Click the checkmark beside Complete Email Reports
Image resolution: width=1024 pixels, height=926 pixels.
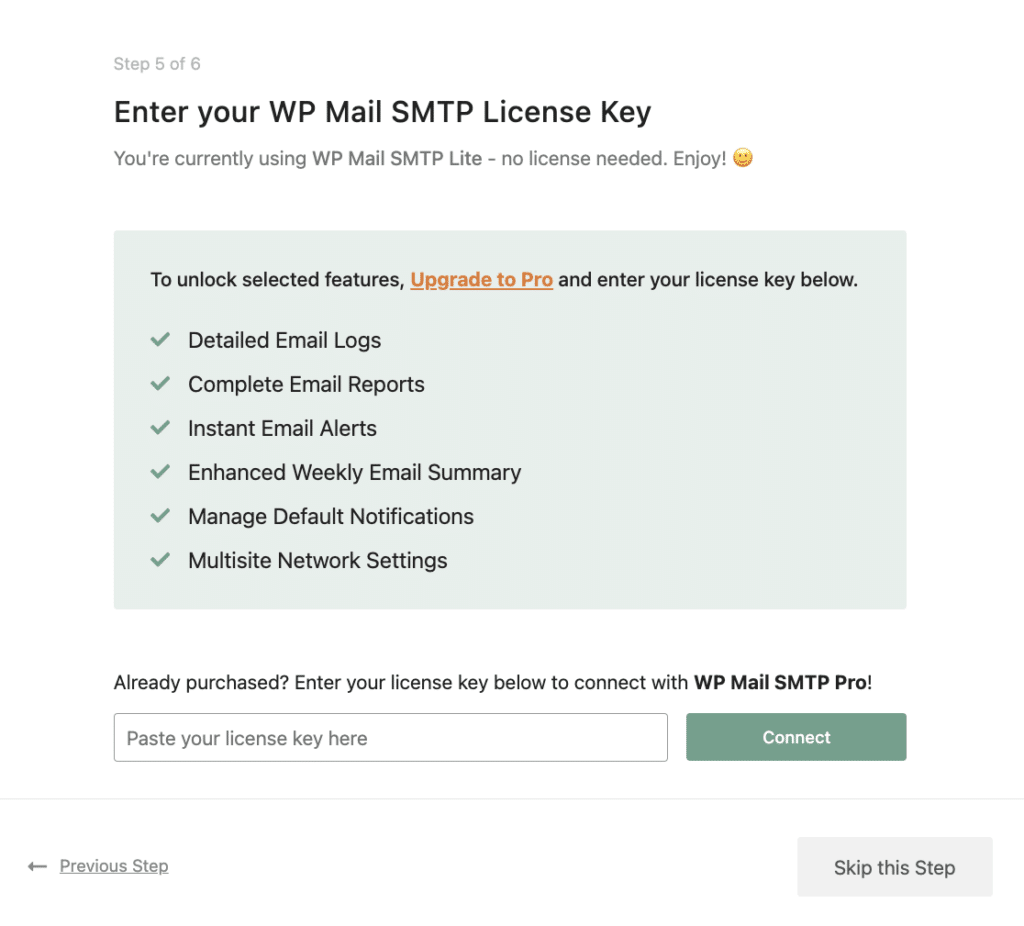click(x=160, y=384)
